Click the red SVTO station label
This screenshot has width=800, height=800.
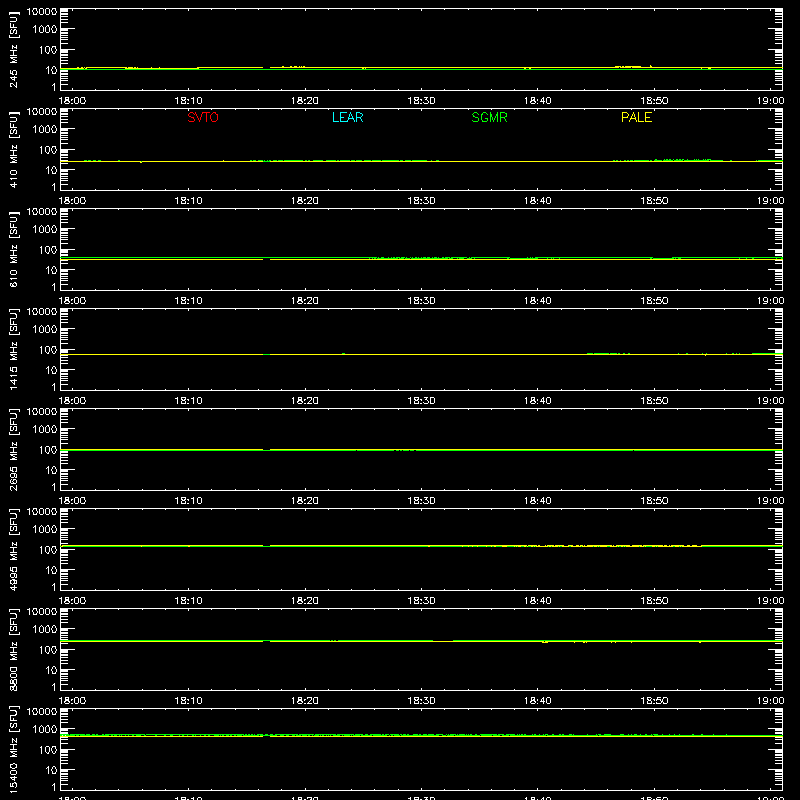(x=203, y=117)
